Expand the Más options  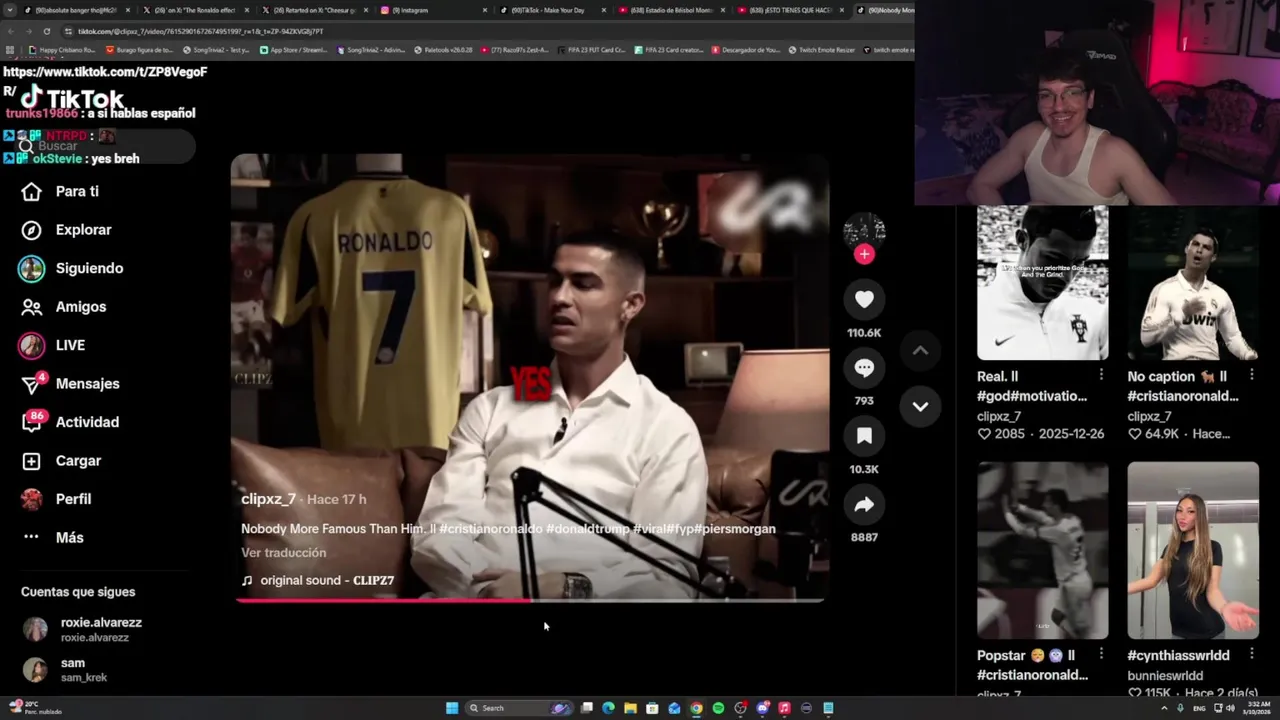point(53,538)
